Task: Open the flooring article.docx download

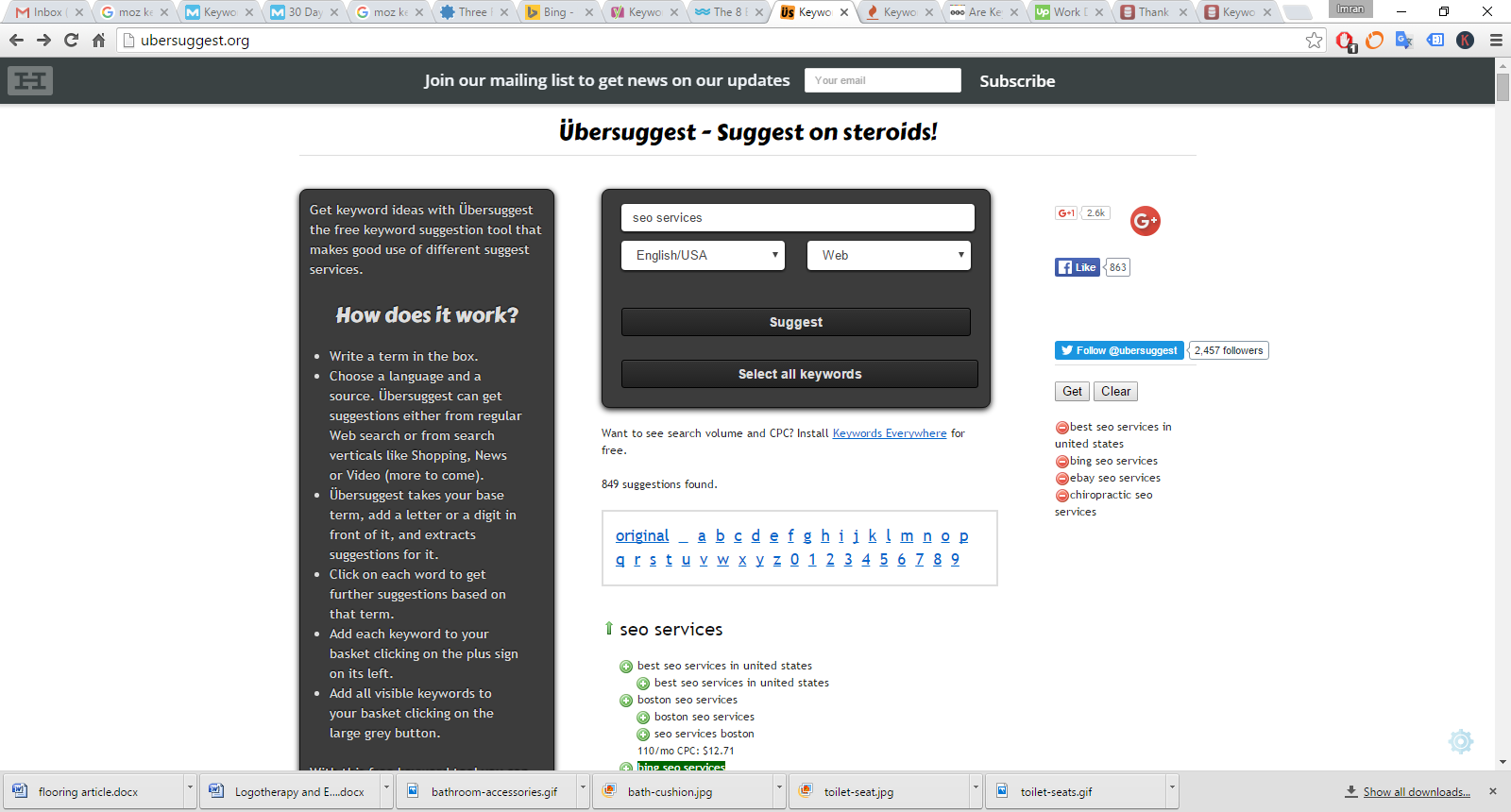Action: 93,791
